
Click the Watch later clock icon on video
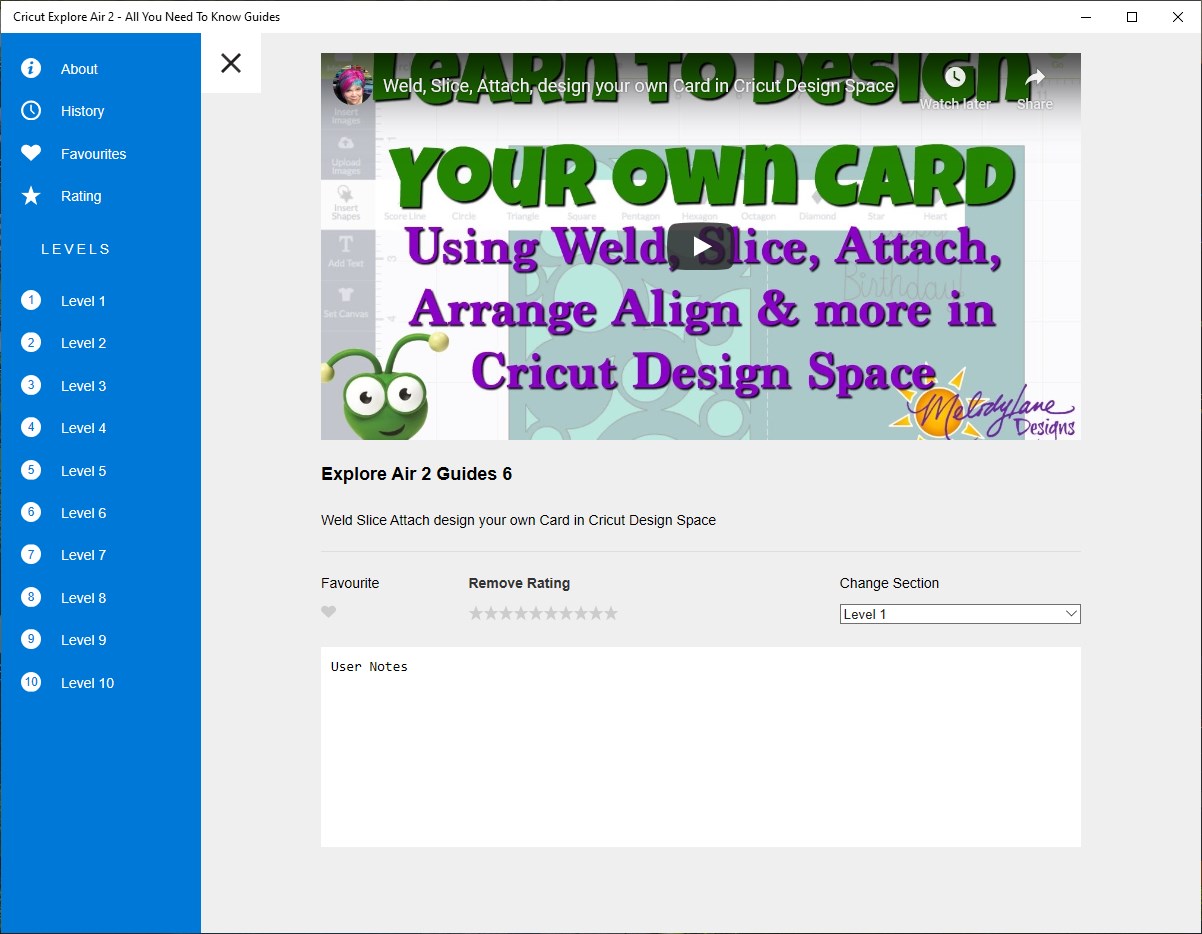pyautogui.click(x=955, y=77)
